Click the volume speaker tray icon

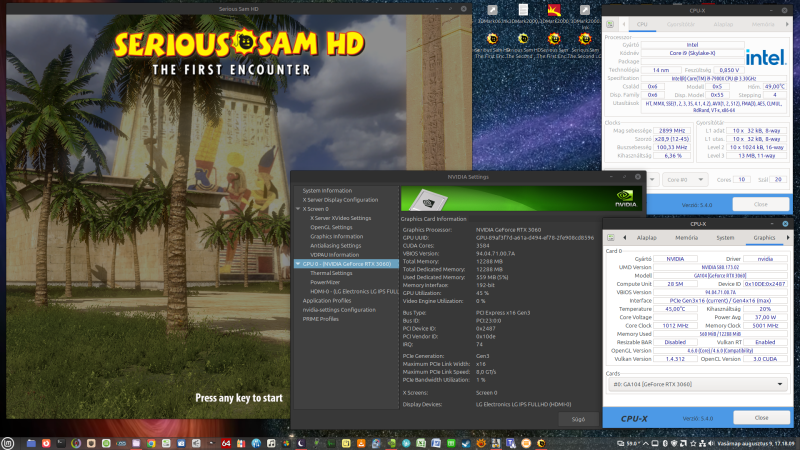click(711, 443)
